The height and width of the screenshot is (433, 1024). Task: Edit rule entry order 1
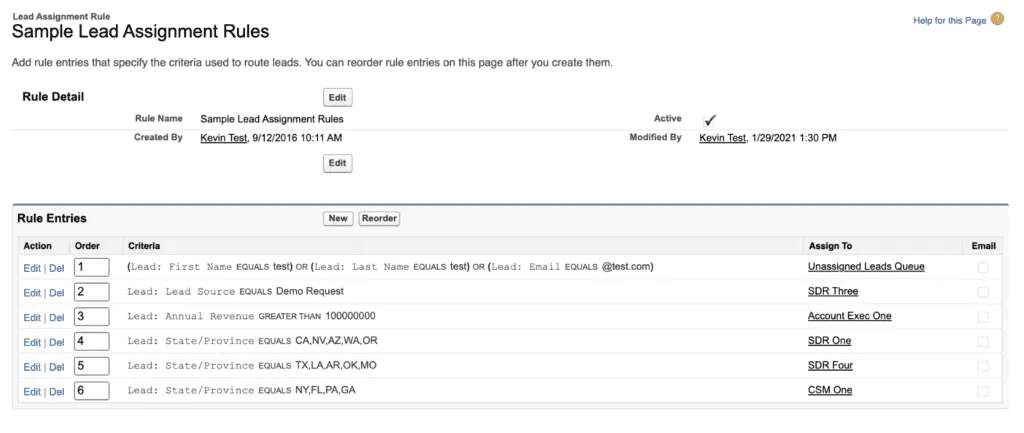[32, 268]
